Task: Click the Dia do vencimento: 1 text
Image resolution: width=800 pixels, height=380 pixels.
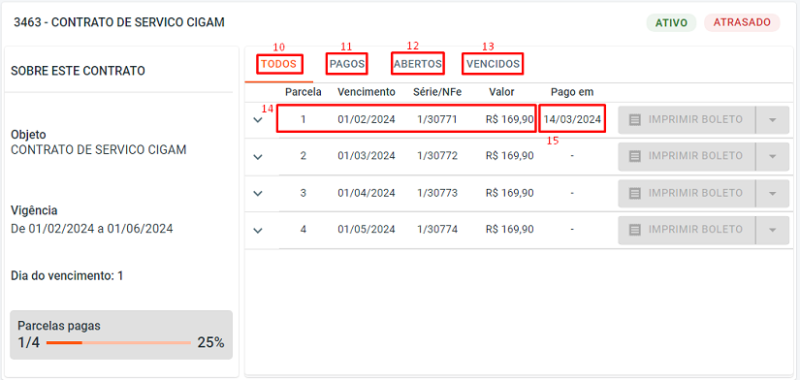Action: coord(67,276)
